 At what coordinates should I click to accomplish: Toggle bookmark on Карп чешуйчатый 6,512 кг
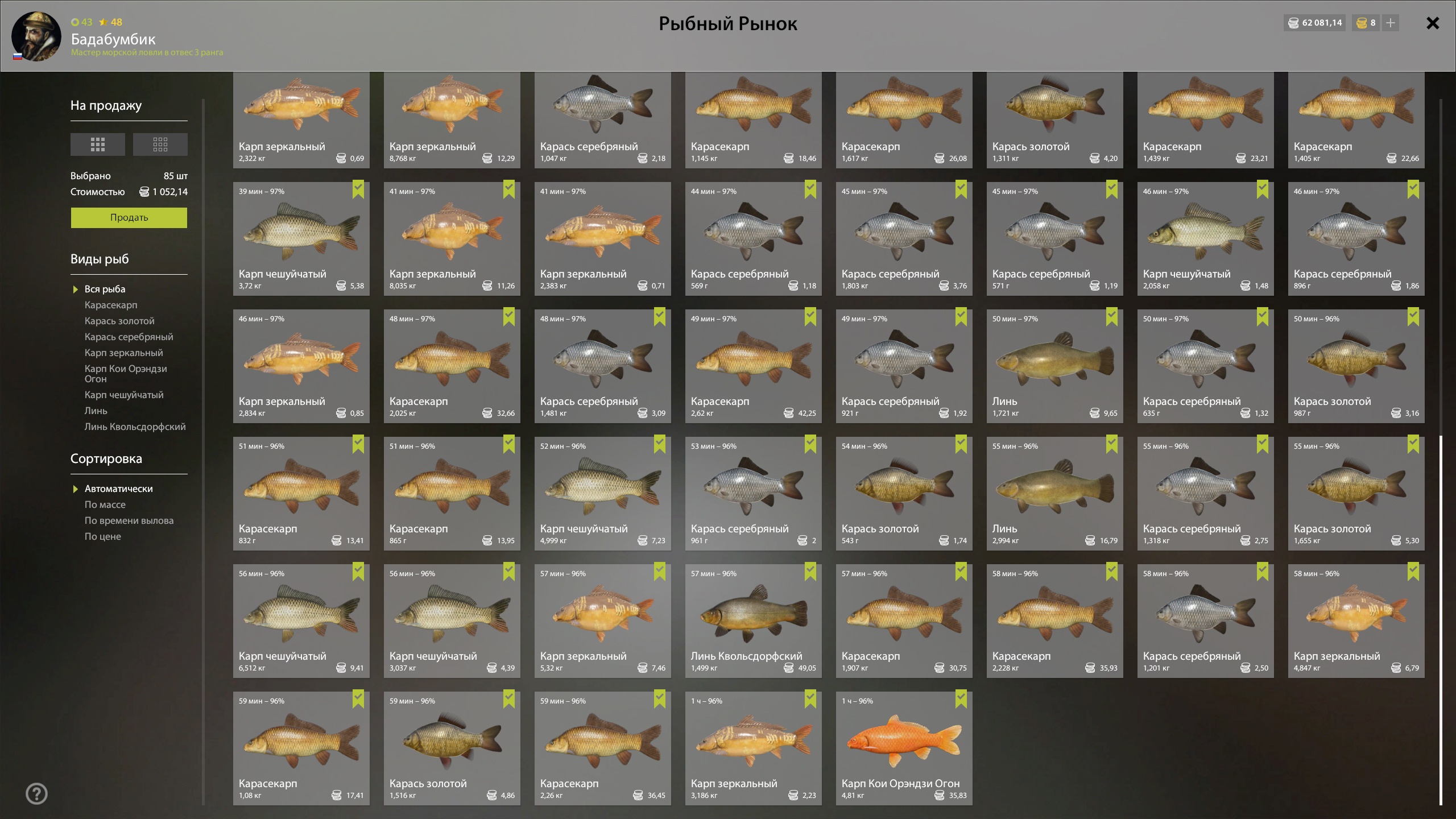(358, 572)
